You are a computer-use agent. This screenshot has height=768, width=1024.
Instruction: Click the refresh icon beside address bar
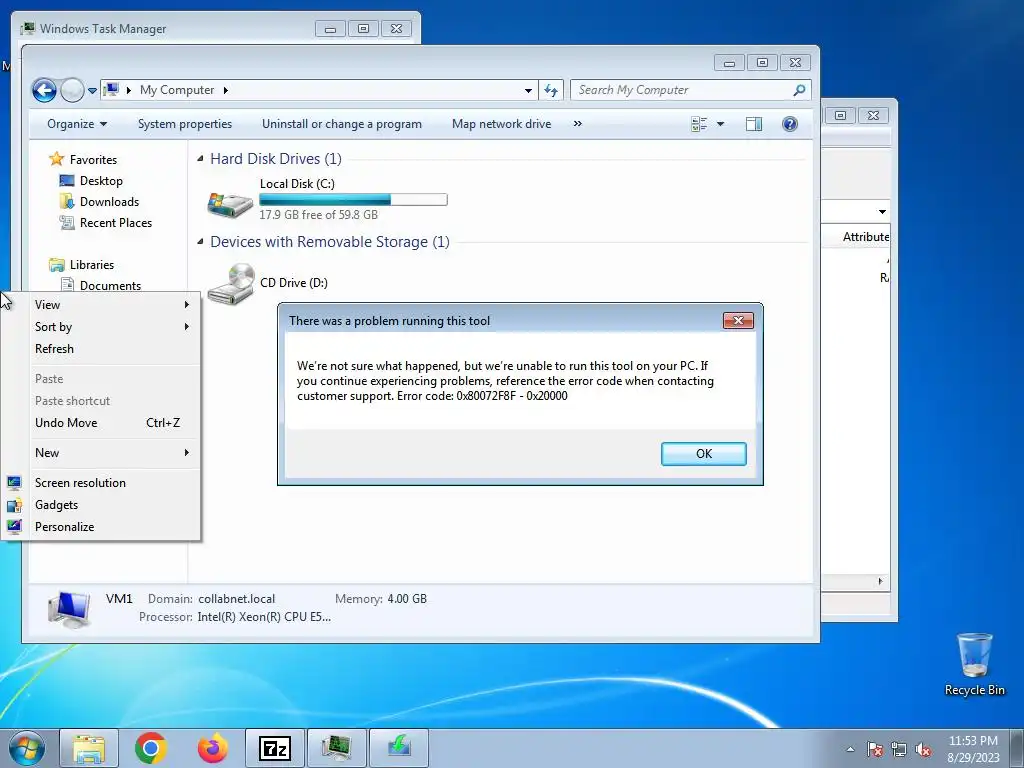point(551,90)
